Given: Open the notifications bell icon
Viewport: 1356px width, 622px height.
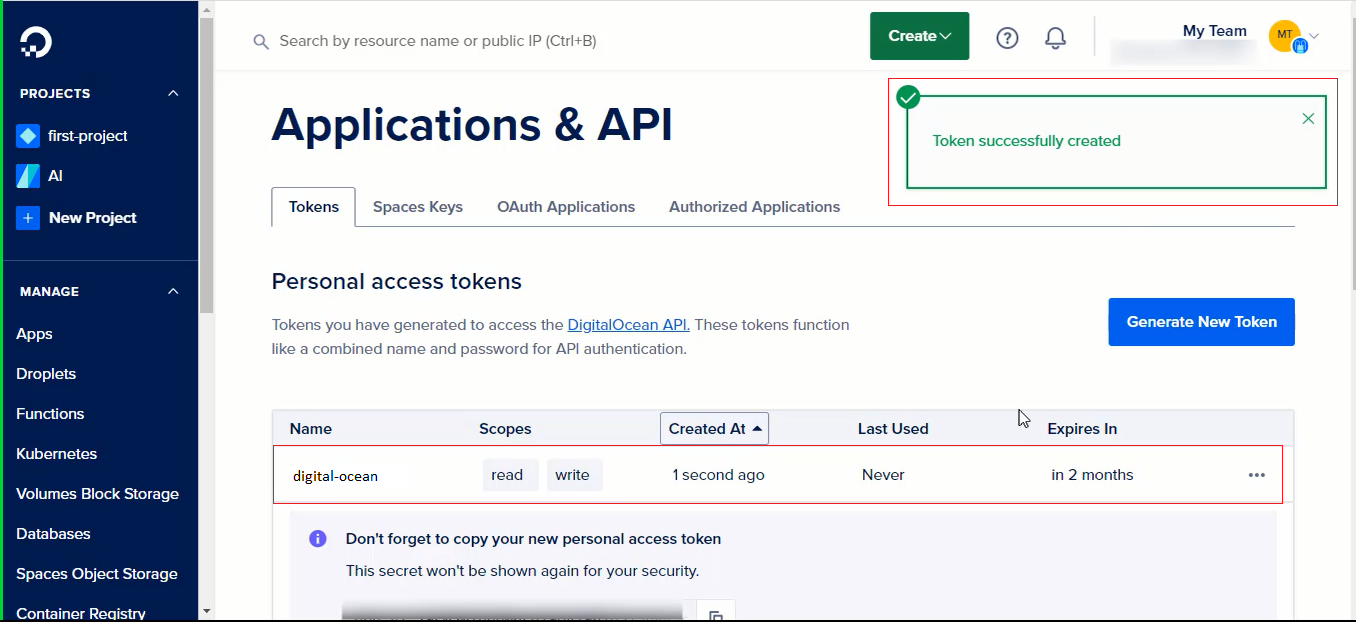Looking at the screenshot, I should click(1055, 38).
